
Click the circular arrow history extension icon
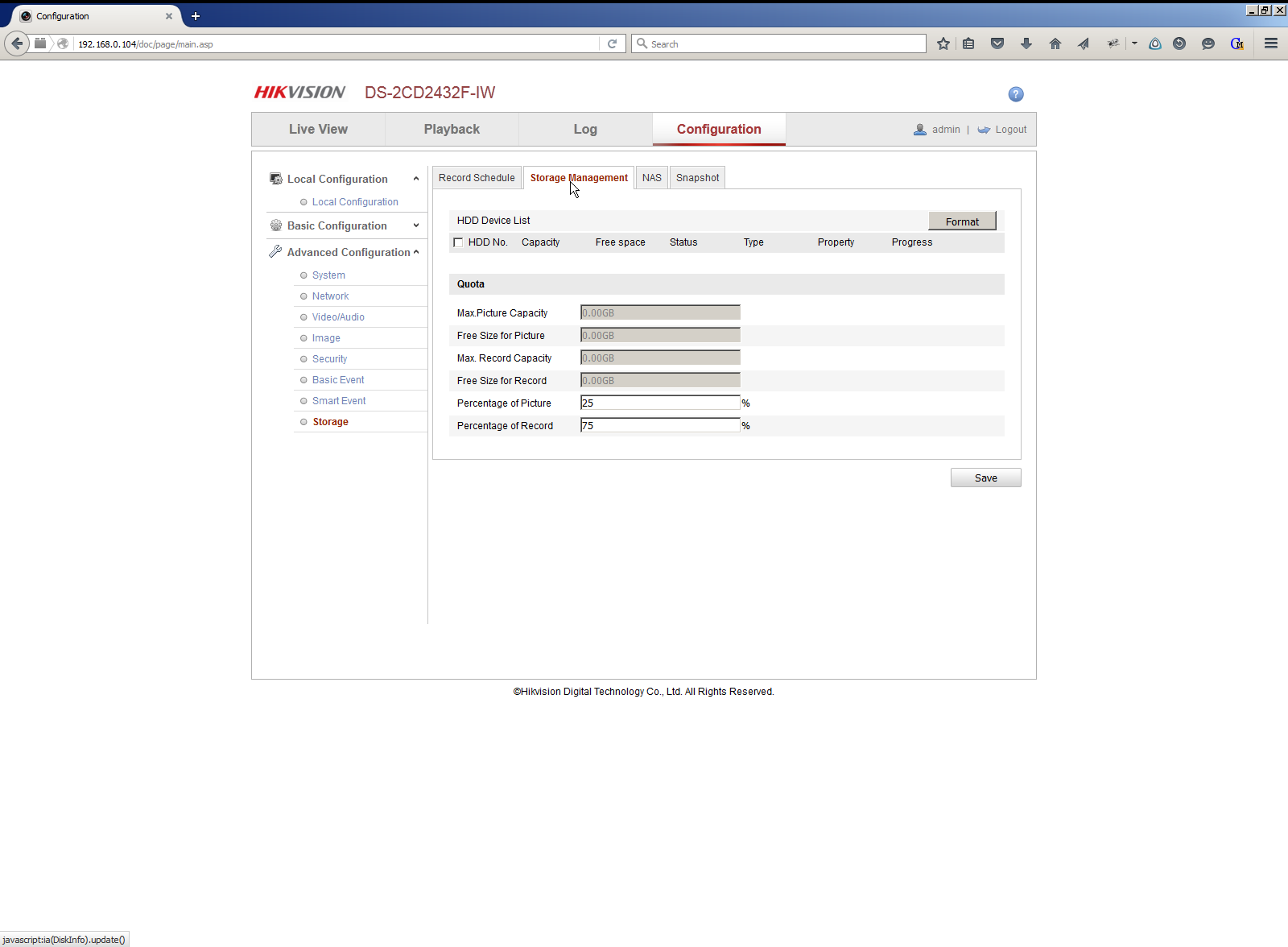point(1179,43)
